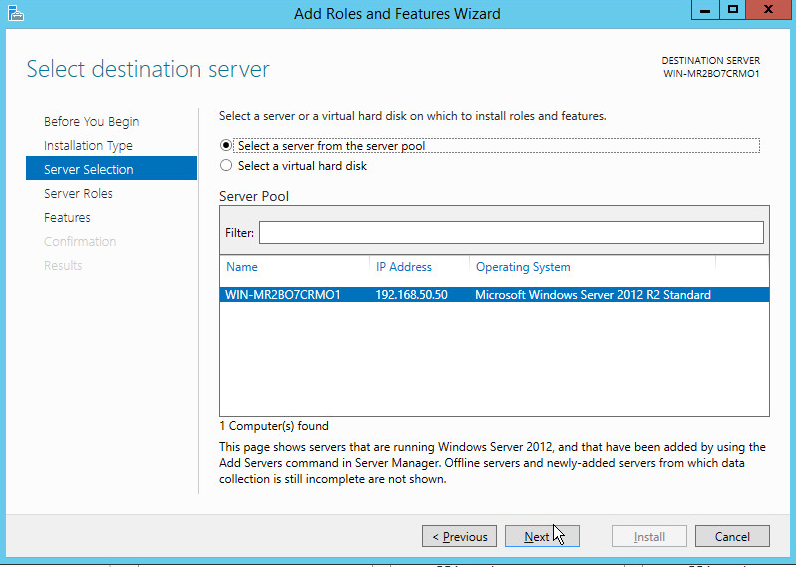Close the Add Roles and Features Wizard
Image resolution: width=796 pixels, height=567 pixels.
[769, 10]
